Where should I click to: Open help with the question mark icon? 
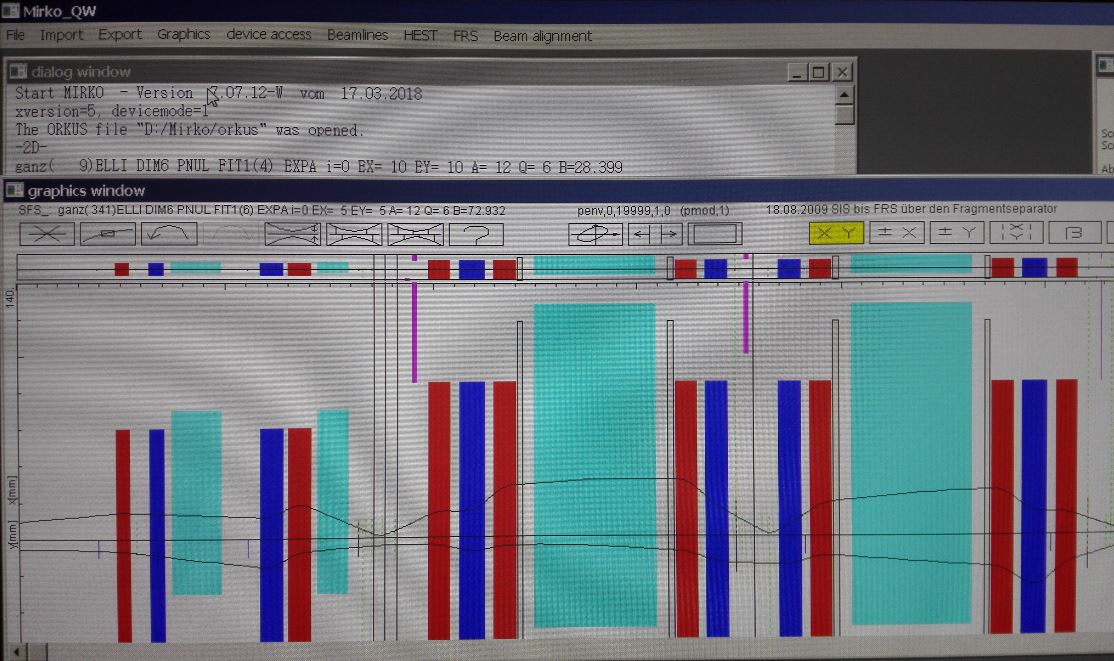(x=476, y=234)
